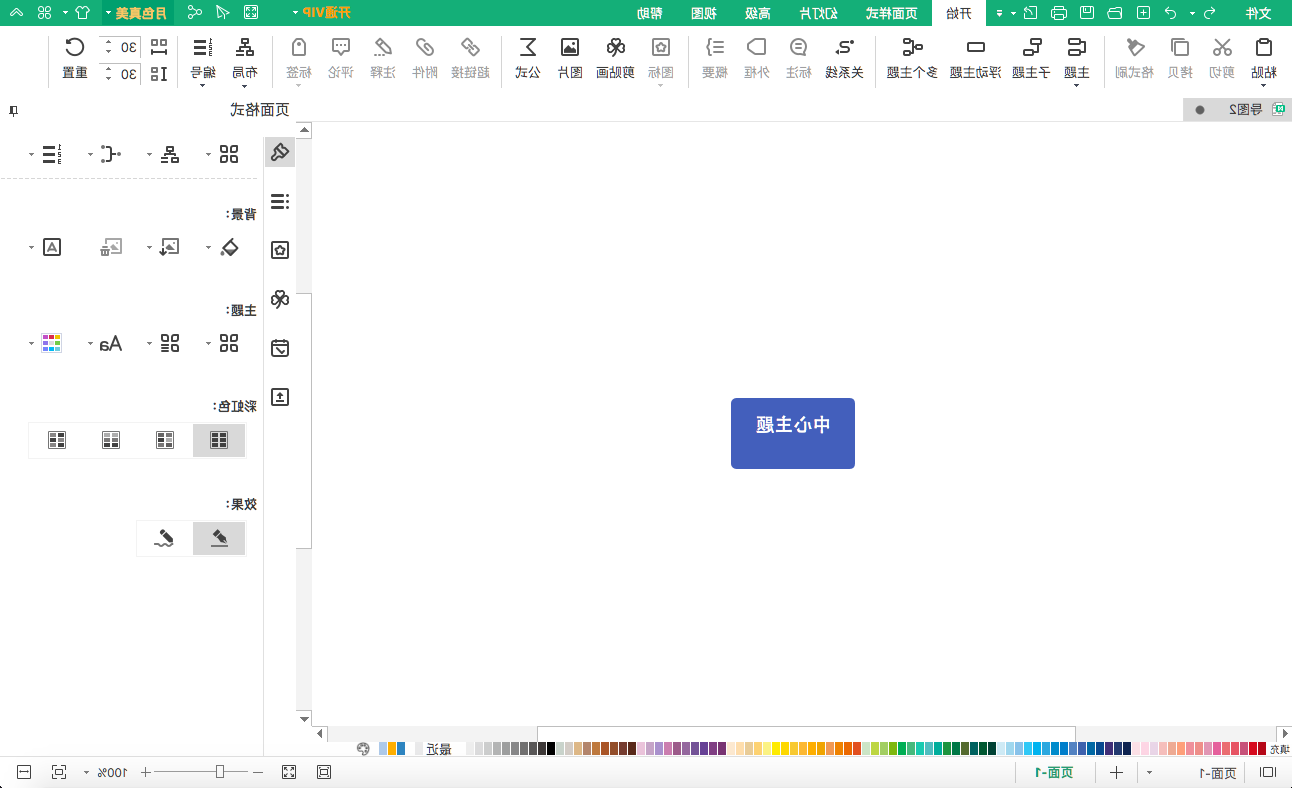The width and height of the screenshot is (1292, 788).
Task: Click the 概要 summary icon
Action: 714,47
